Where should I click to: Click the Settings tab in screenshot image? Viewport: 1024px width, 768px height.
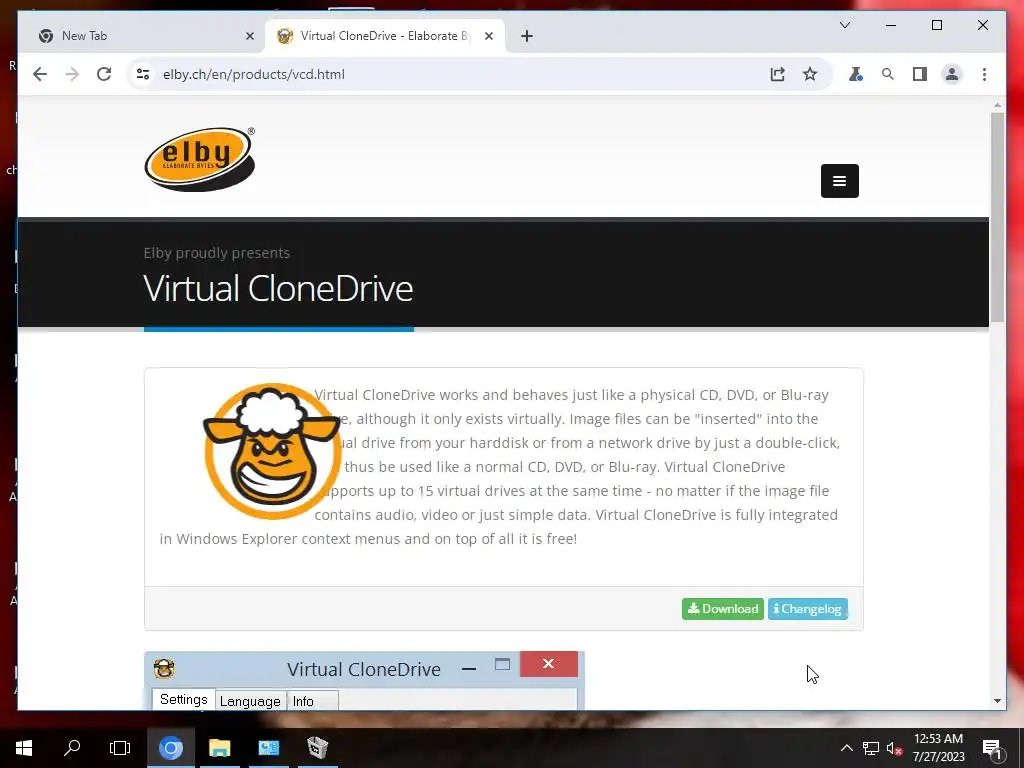[x=184, y=699]
